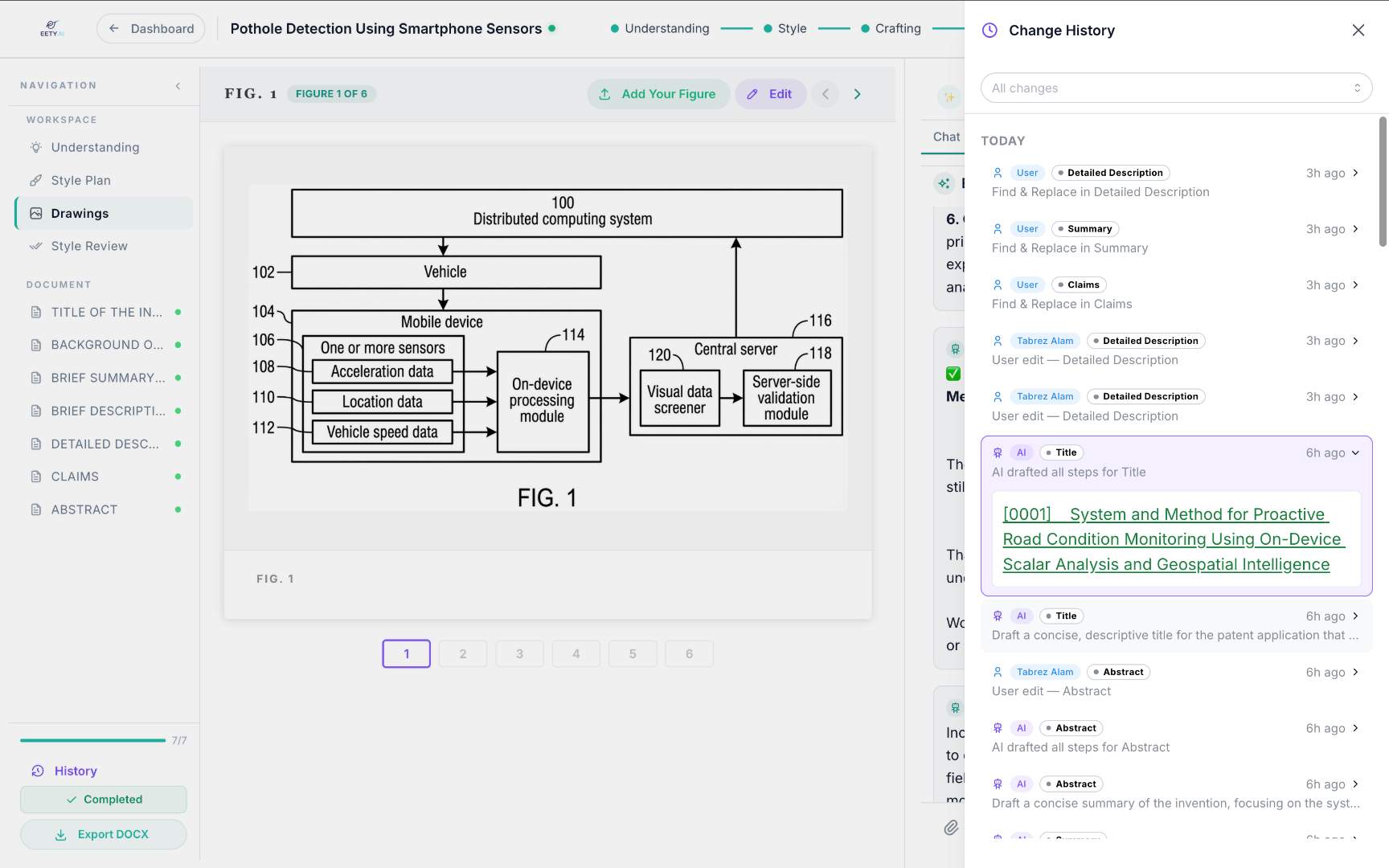
Task: Go to previous figure arrow
Action: [826, 94]
